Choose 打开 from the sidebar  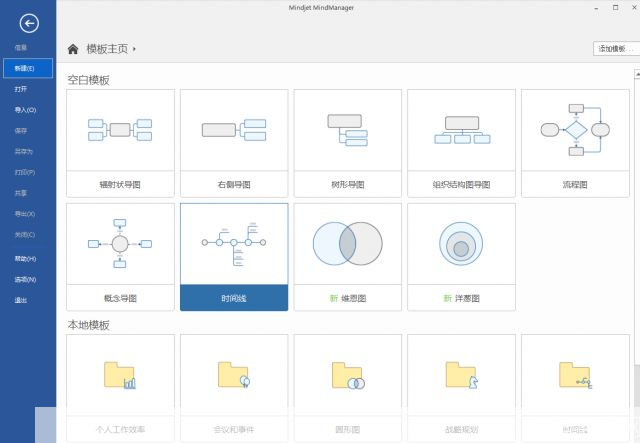point(21,89)
